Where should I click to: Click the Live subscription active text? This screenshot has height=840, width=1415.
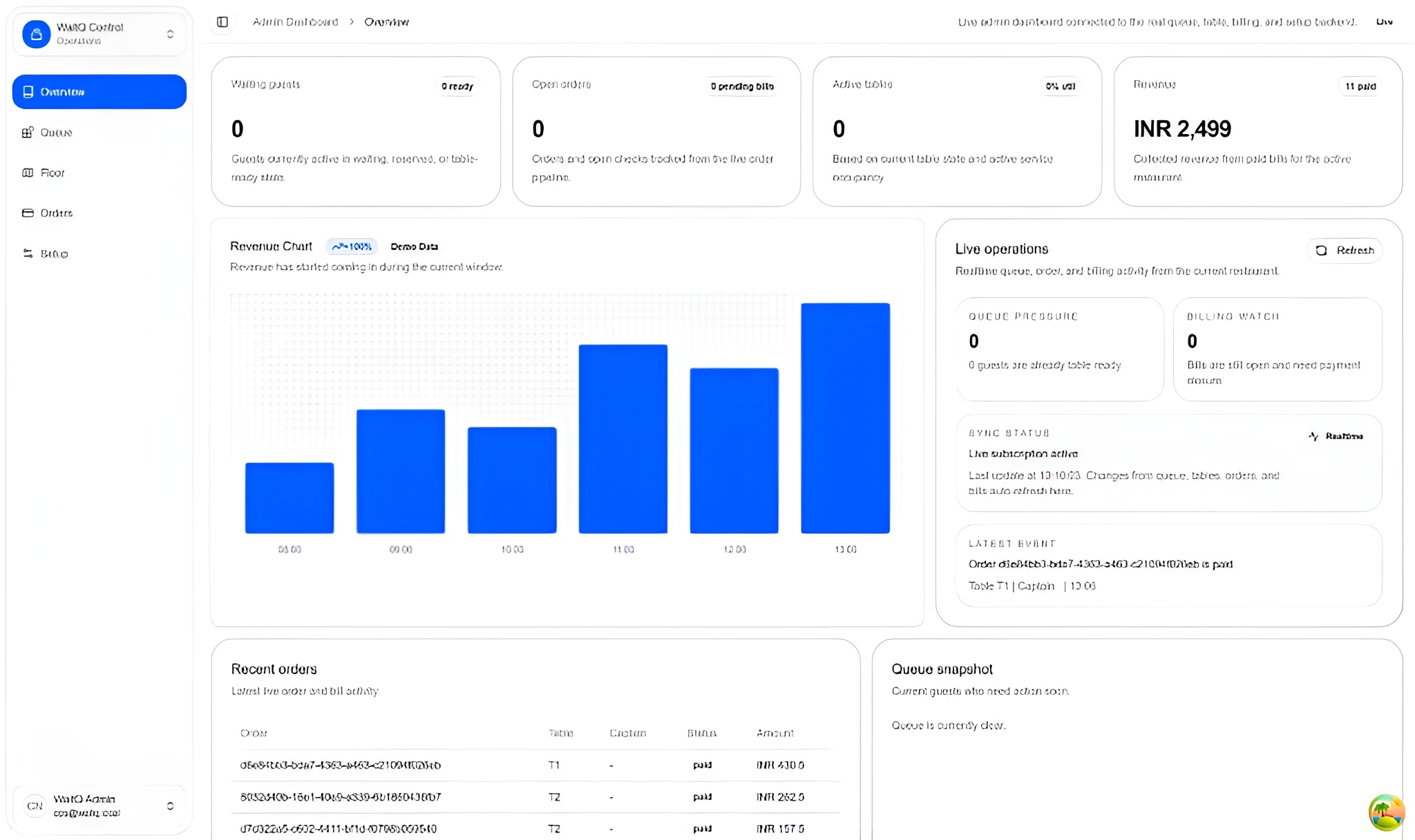pos(1023,454)
